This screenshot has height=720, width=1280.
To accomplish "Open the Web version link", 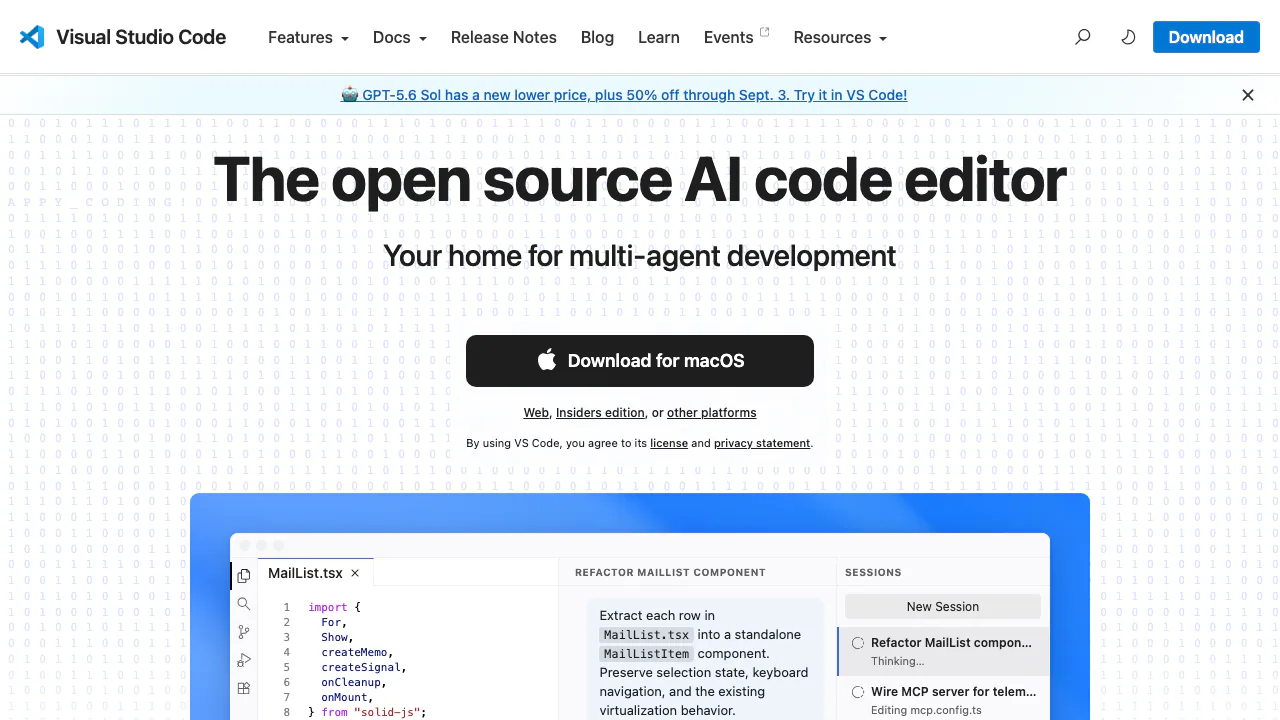I will point(536,413).
